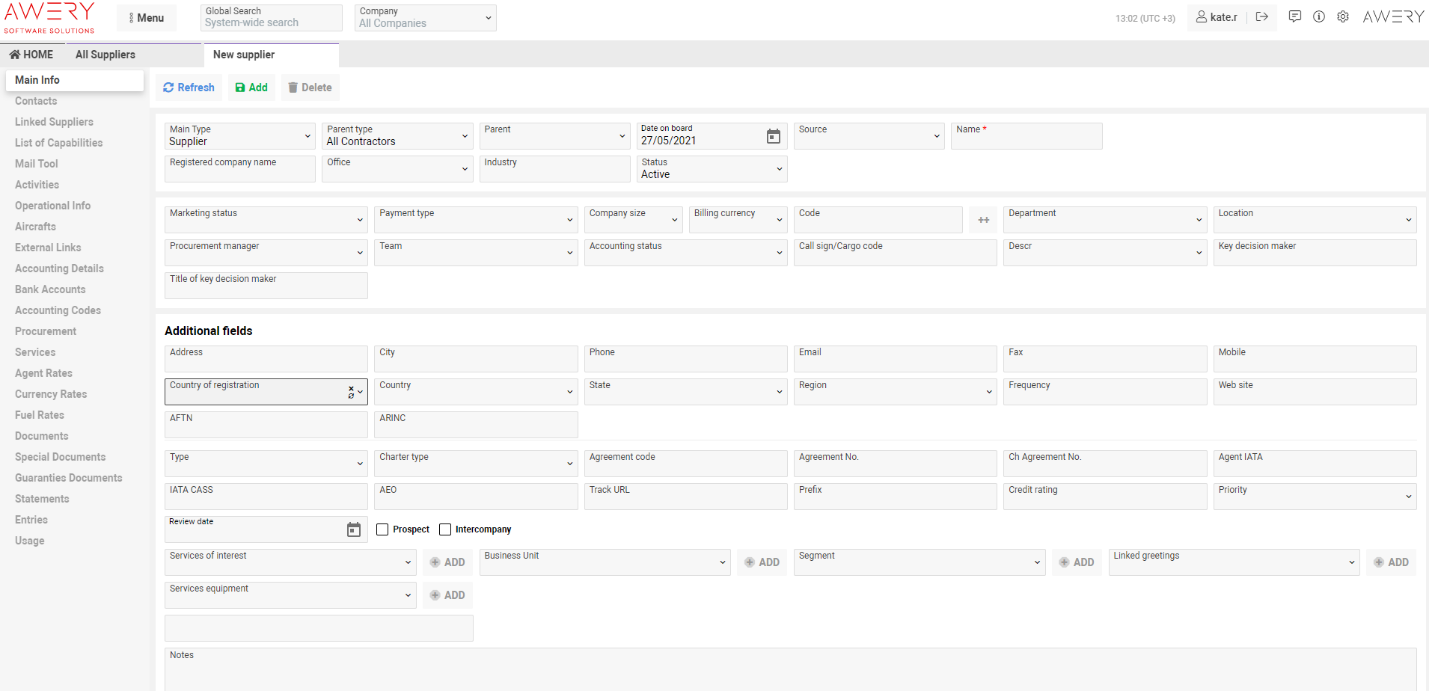This screenshot has height=691, width=1429.
Task: Click the logout arrow icon beside kate.r
Action: point(1262,17)
